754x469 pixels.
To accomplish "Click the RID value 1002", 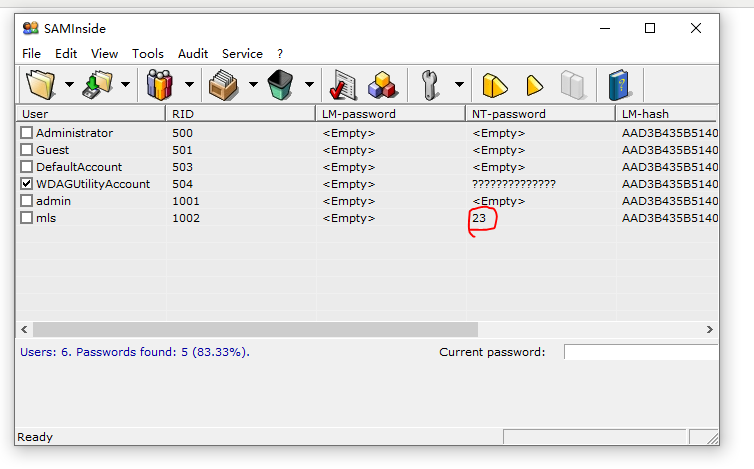I will 186,218.
